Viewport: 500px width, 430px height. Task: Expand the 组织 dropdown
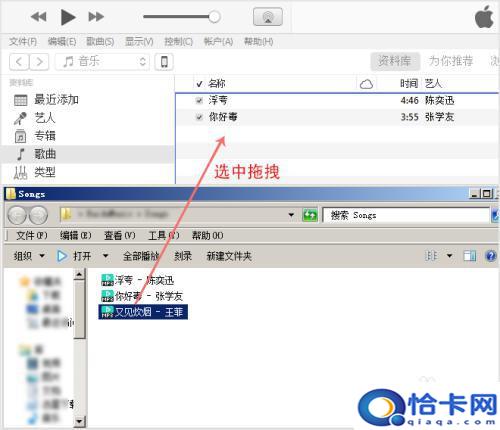[x=29, y=256]
